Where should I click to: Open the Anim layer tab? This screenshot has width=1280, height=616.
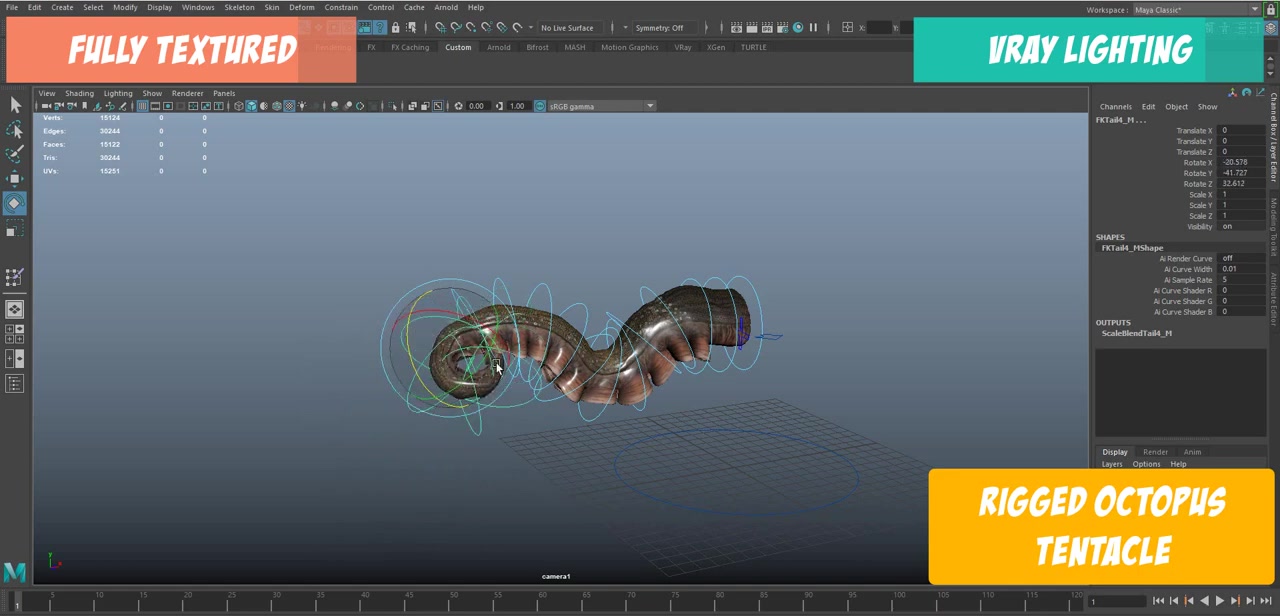coord(1192,452)
